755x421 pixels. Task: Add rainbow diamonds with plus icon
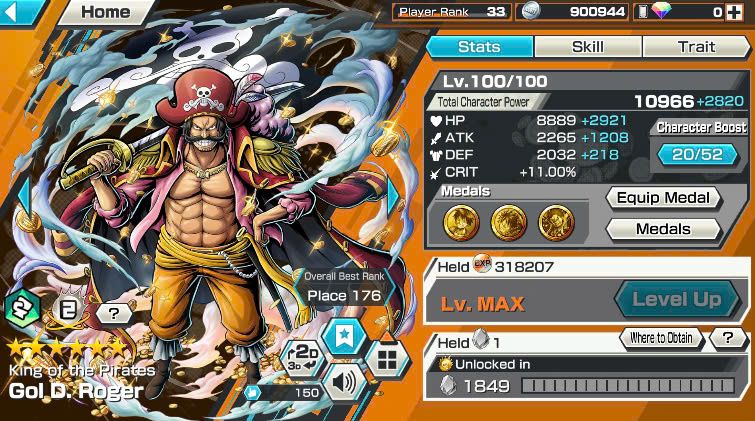click(x=734, y=12)
